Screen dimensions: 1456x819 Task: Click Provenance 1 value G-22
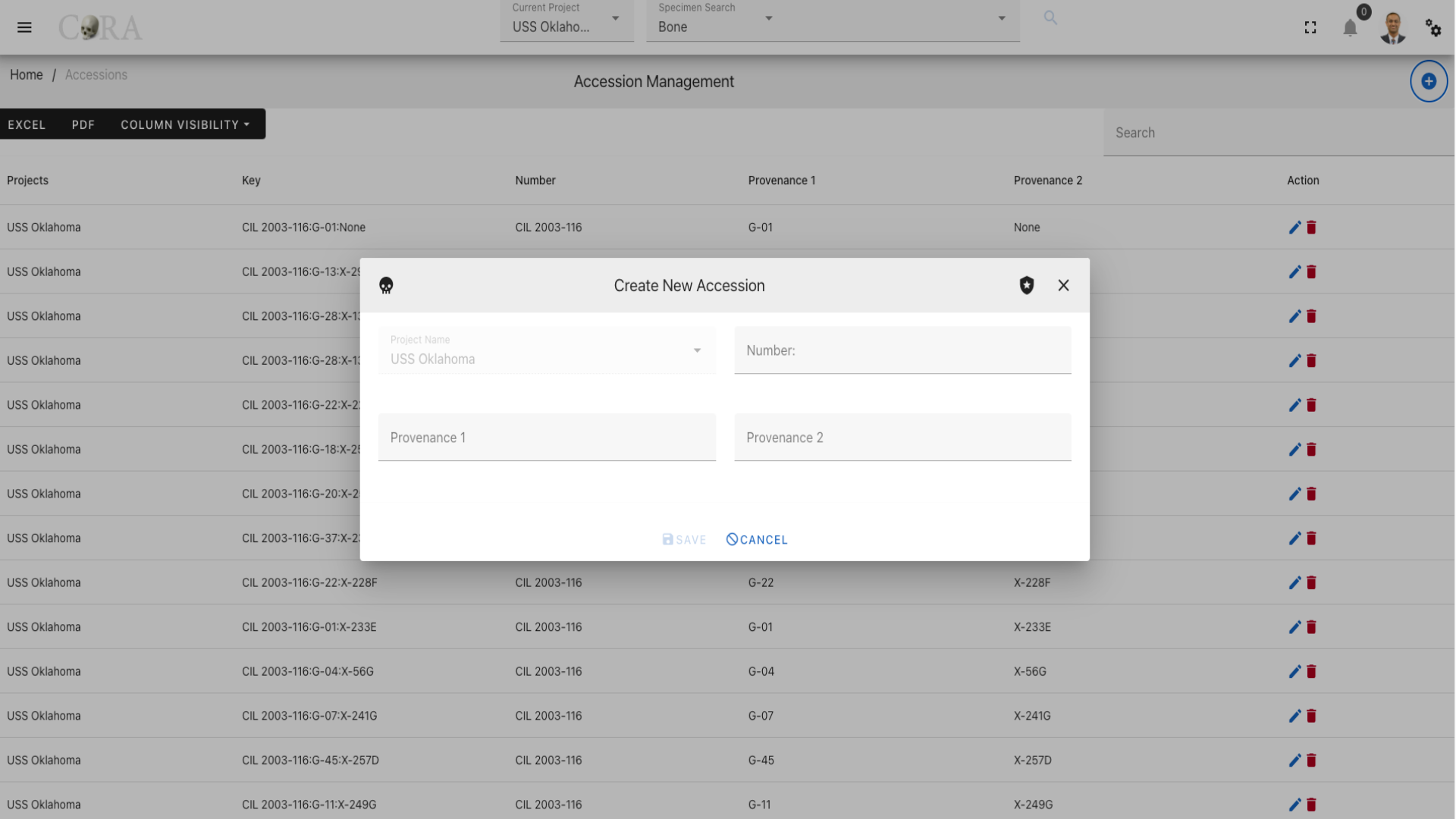(761, 582)
